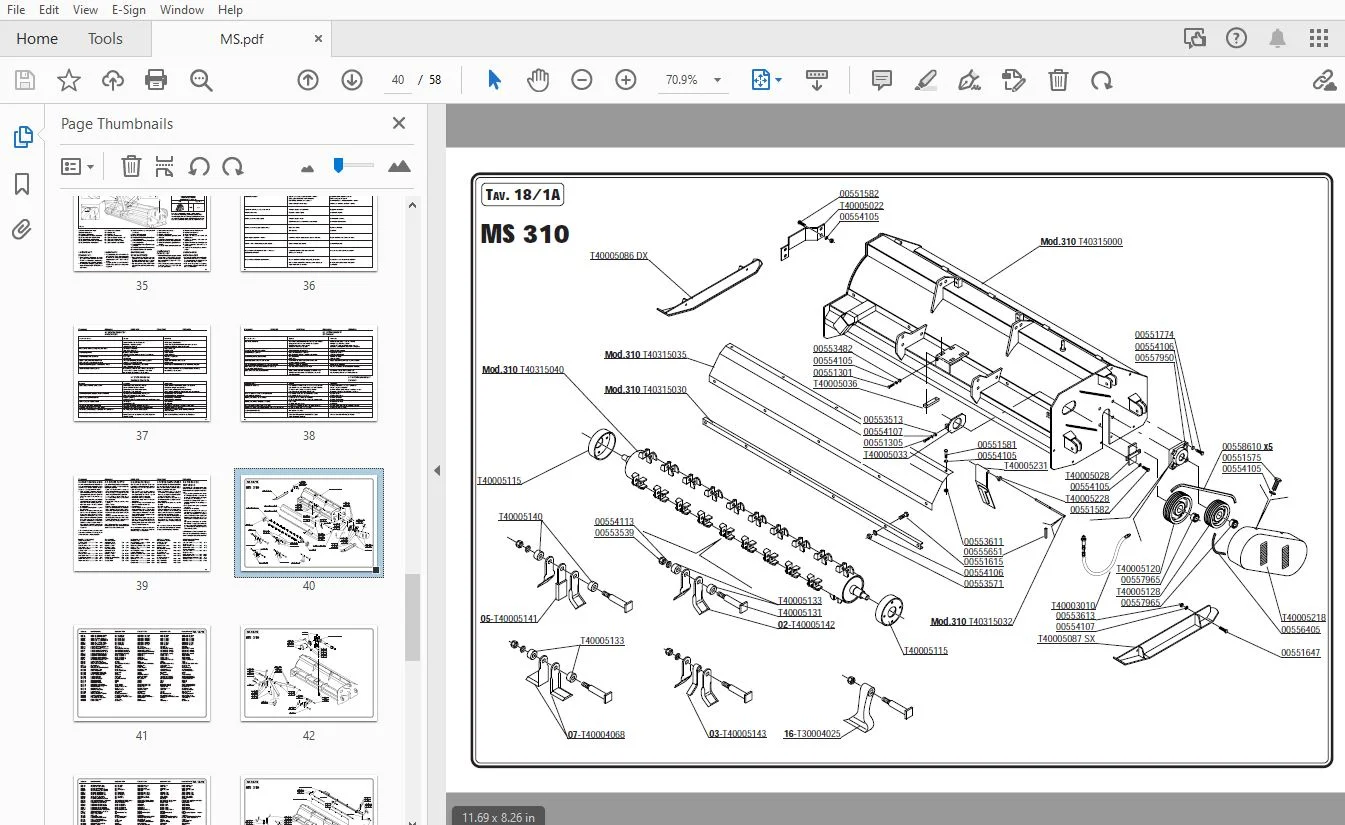
Task: Open the File menu
Action: [x=16, y=10]
